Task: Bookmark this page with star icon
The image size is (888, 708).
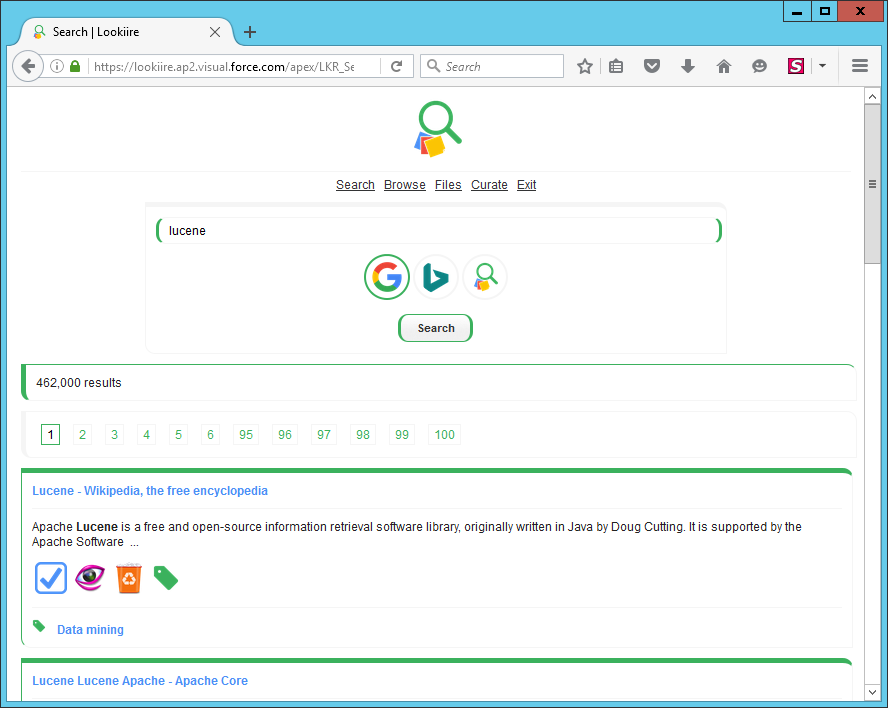Action: pos(585,66)
